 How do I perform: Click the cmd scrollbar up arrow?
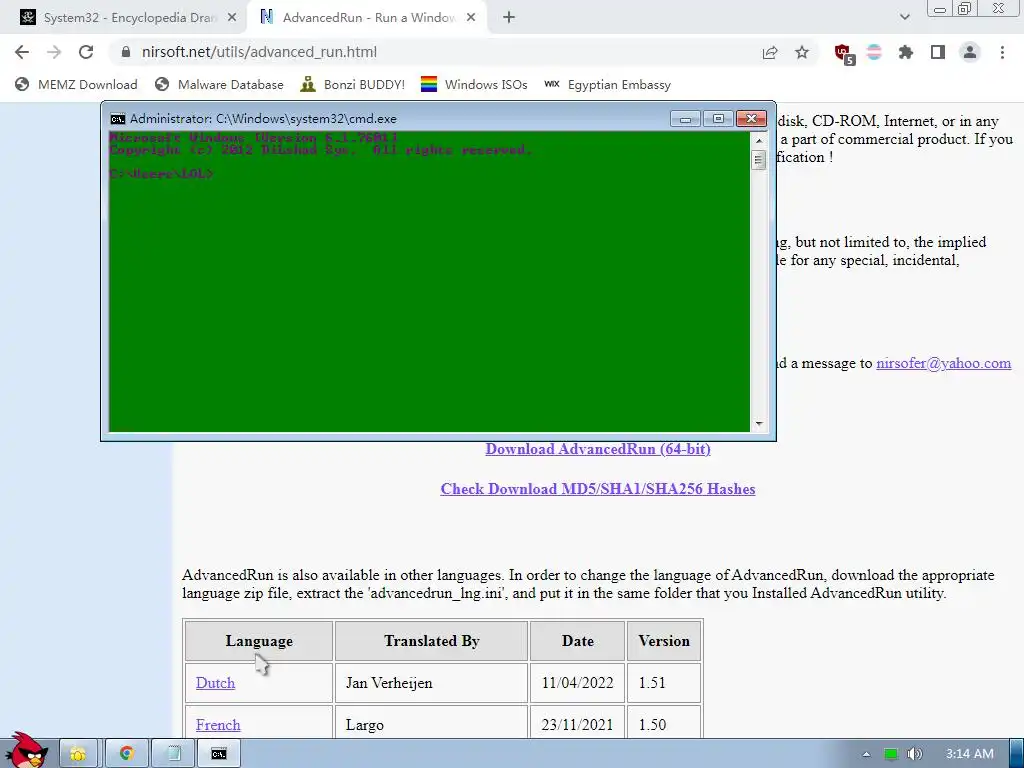coord(758,140)
